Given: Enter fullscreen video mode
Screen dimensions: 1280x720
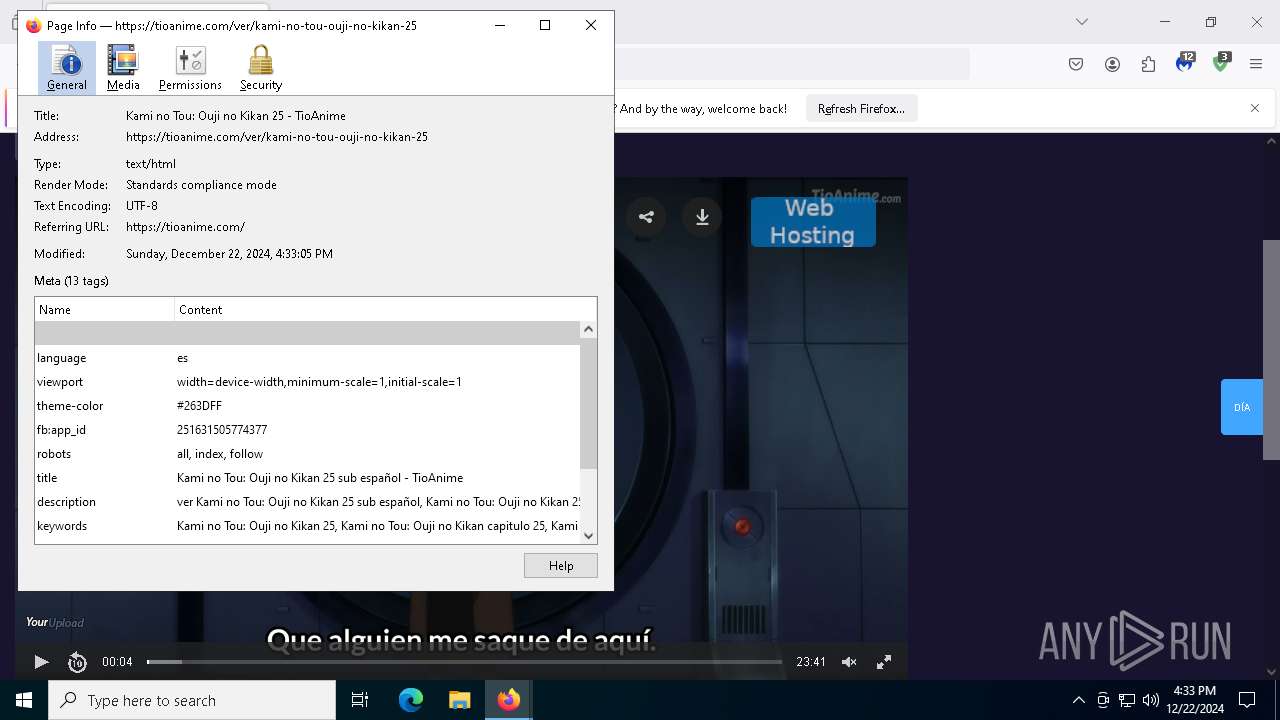Looking at the screenshot, I should tap(884, 662).
